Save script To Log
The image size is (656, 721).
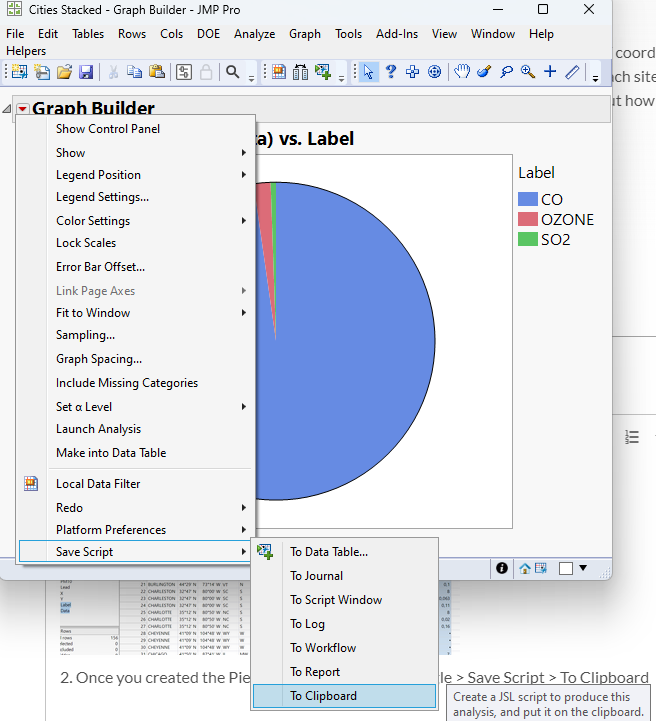click(x=344, y=624)
